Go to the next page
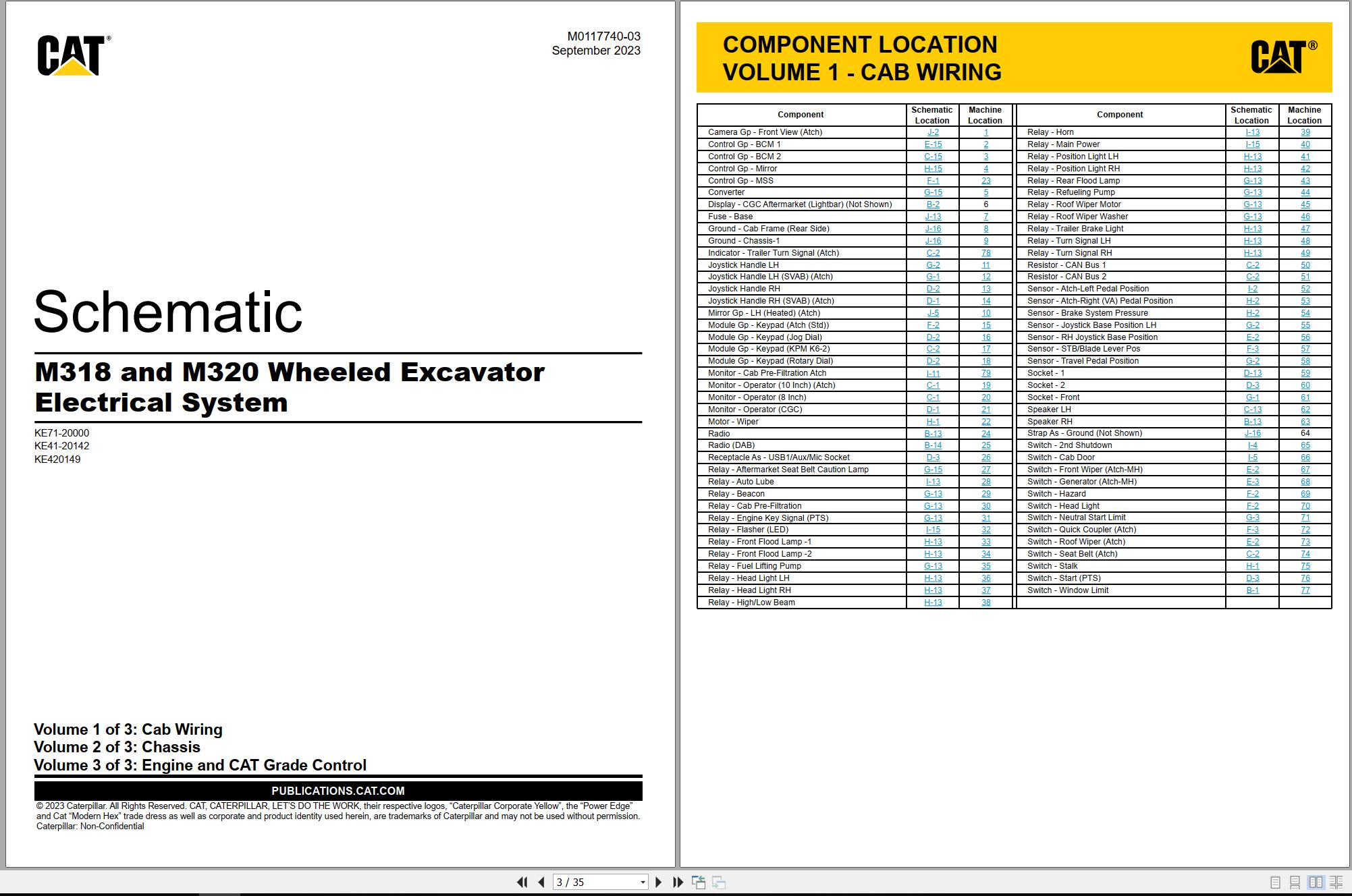 click(659, 882)
